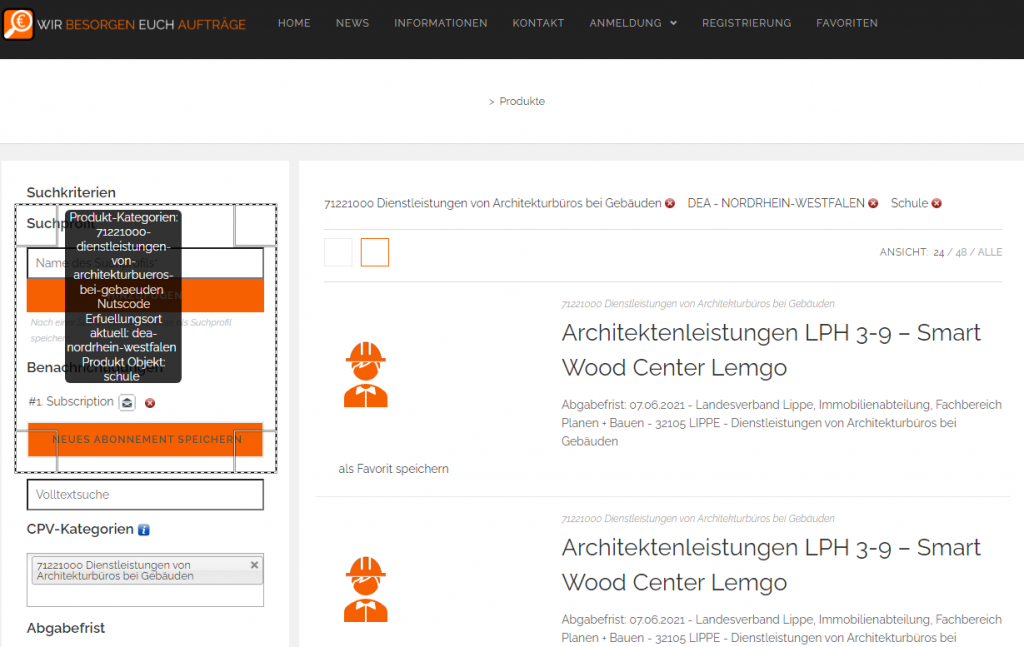Click 'als Favorit speichern' link
This screenshot has width=1024, height=647.
tap(393, 469)
